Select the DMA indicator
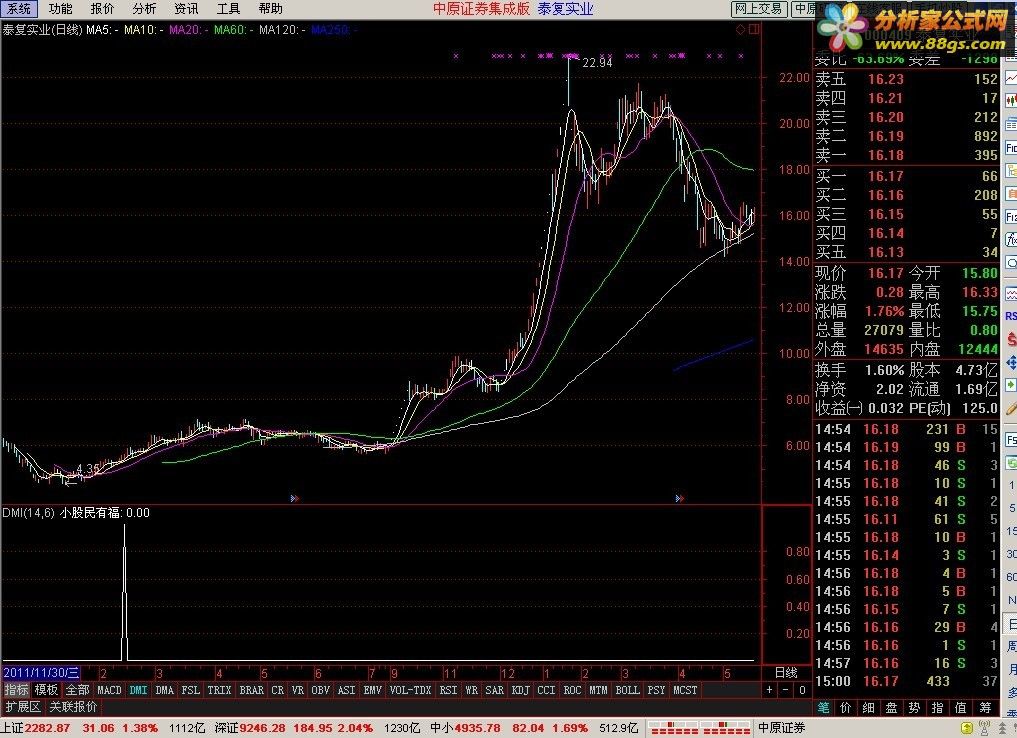 [x=165, y=690]
